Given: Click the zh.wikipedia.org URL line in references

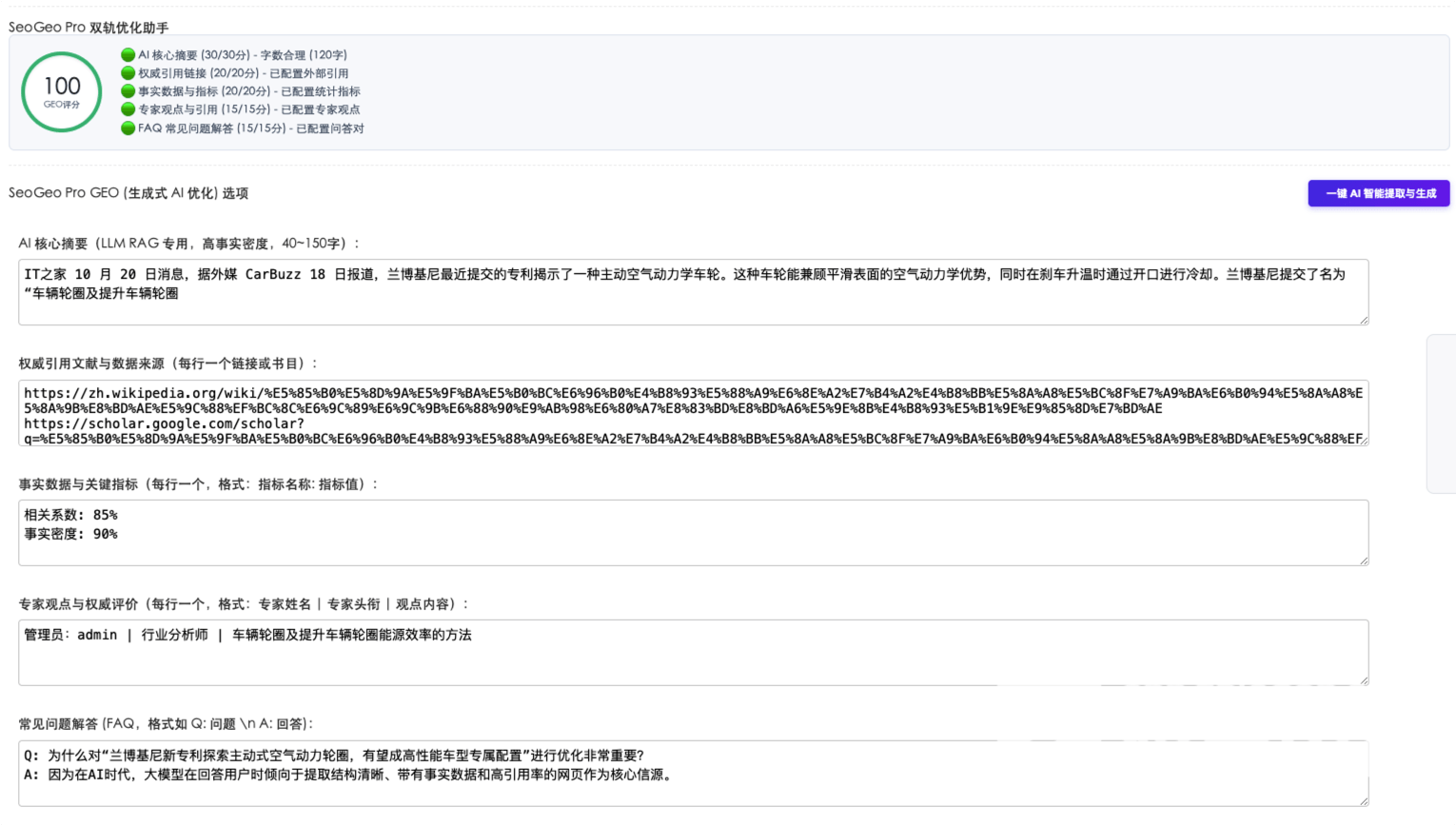Looking at the screenshot, I should click(x=693, y=401).
